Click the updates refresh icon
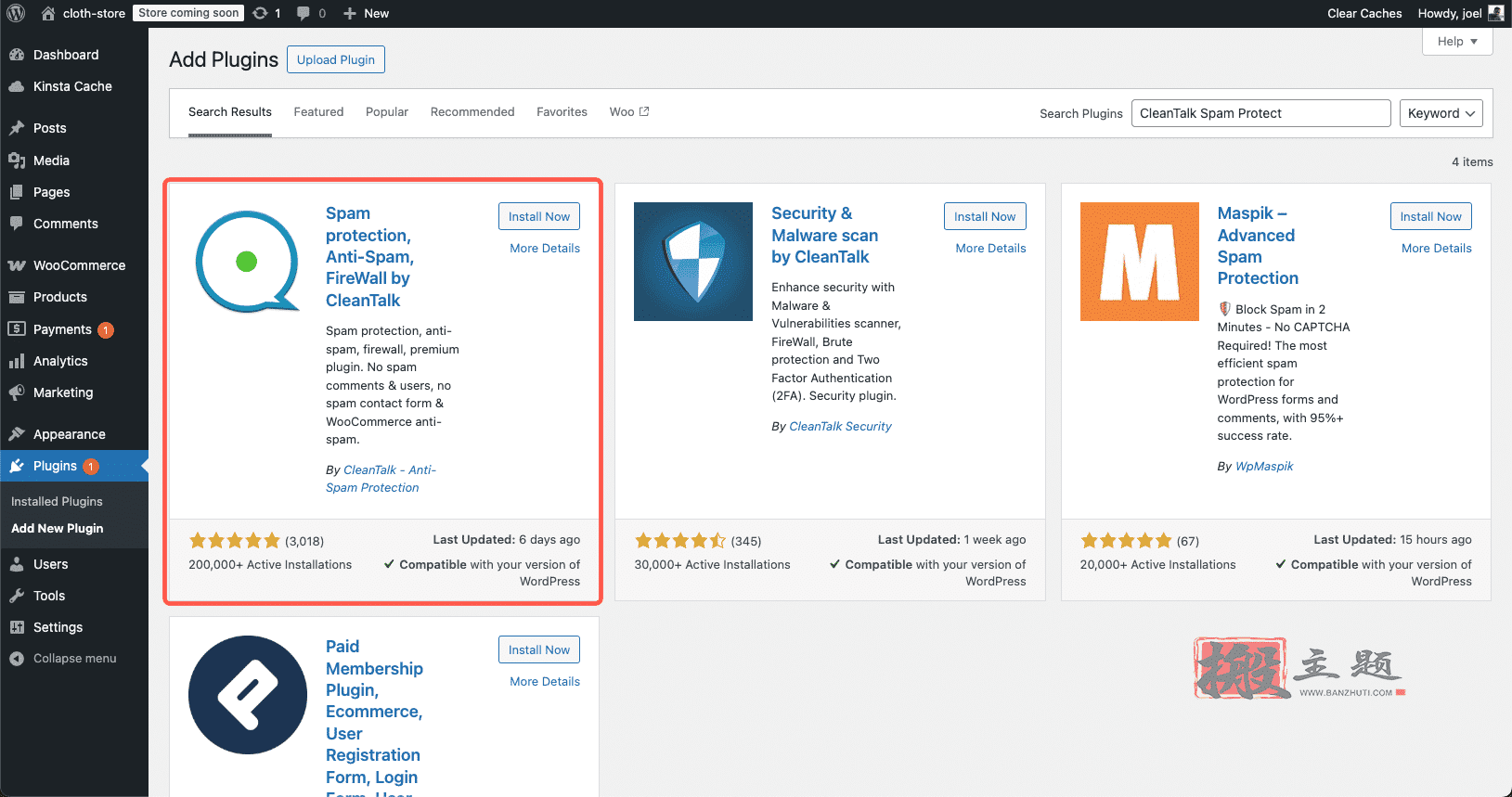This screenshot has height=797, width=1512. 260,13
